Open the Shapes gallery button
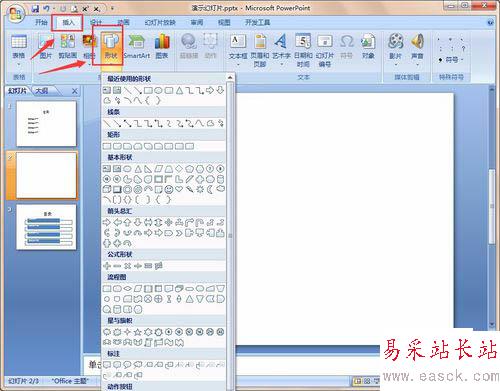This screenshot has width=500, height=391. point(111,47)
